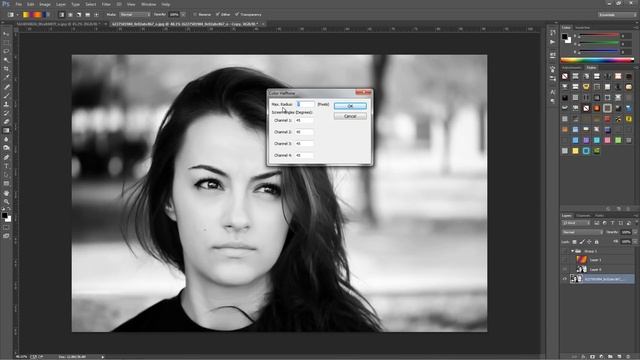Viewport: 640px width, 360px height.
Task: Show Layer 0 via its eye slot
Action: click(565, 269)
